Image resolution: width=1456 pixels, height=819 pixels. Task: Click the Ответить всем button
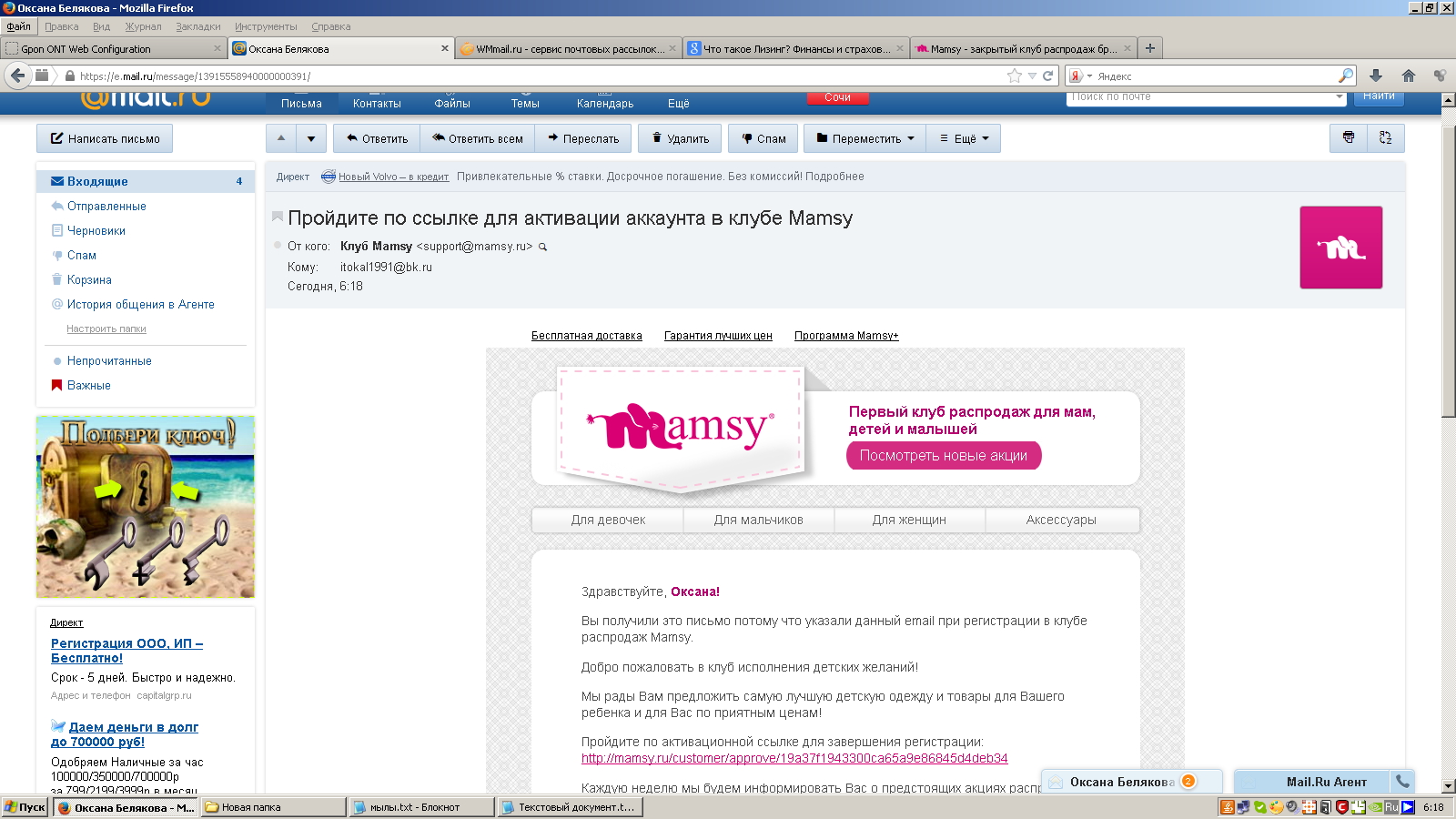tap(478, 138)
